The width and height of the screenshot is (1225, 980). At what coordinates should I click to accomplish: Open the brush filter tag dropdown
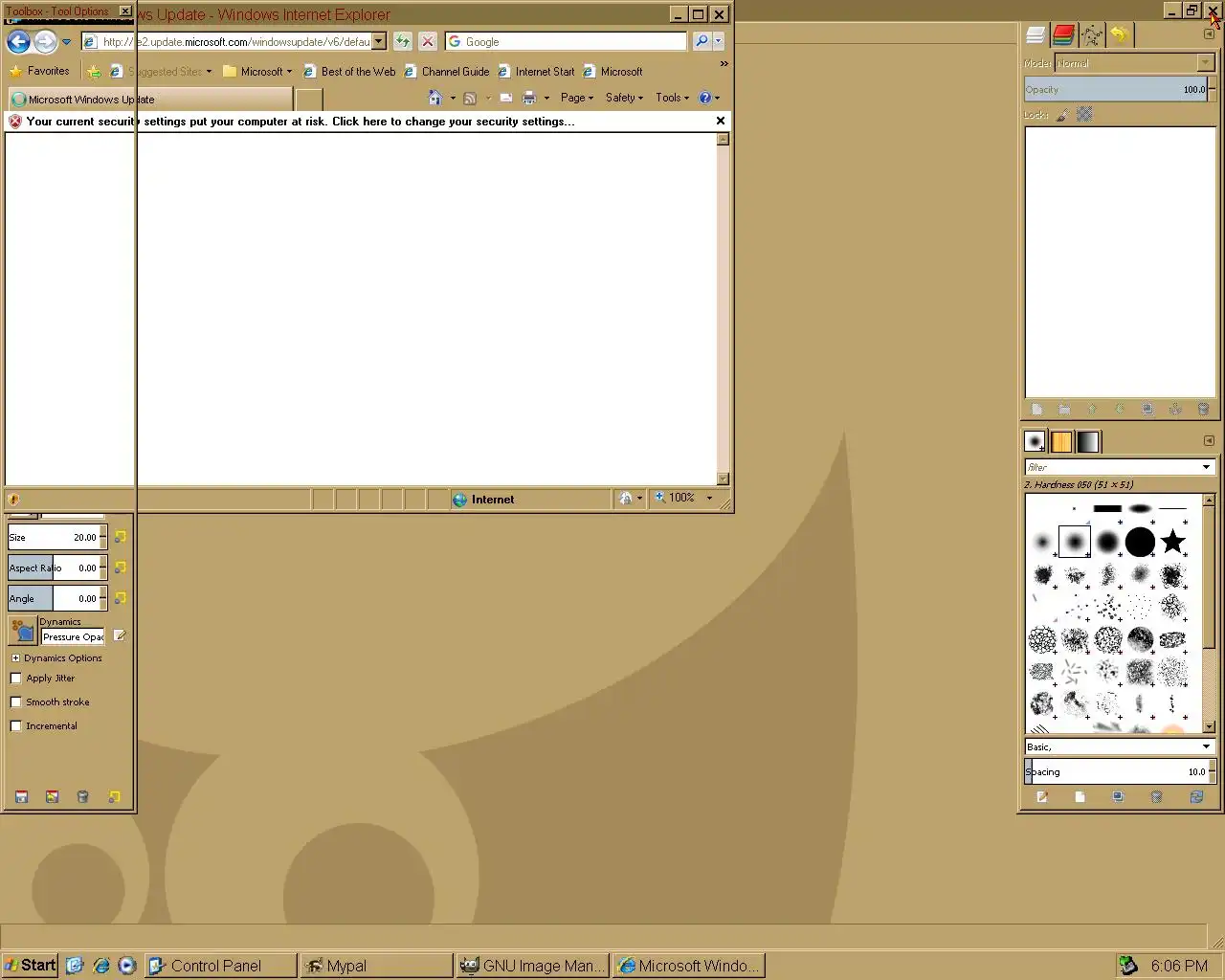coord(1206,467)
